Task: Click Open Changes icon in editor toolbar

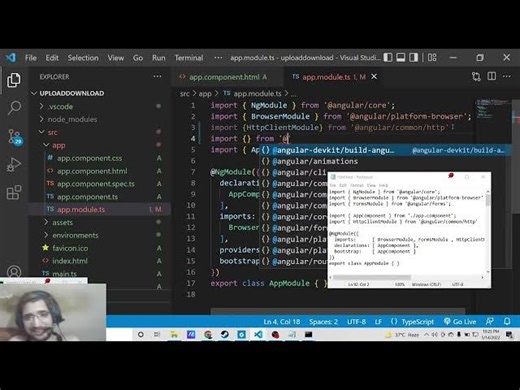Action: (x=476, y=77)
